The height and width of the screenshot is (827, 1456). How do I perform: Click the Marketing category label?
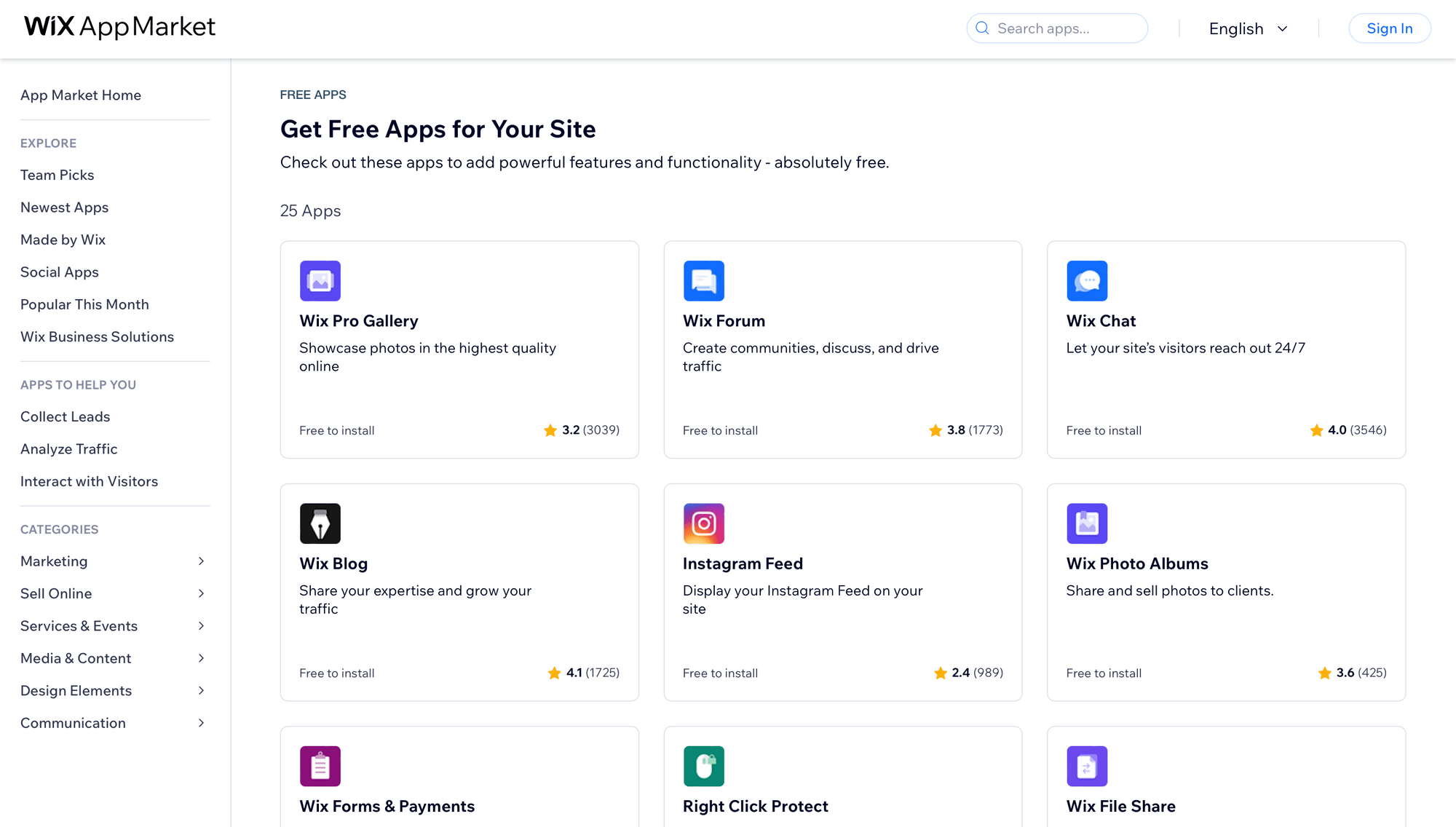point(54,561)
